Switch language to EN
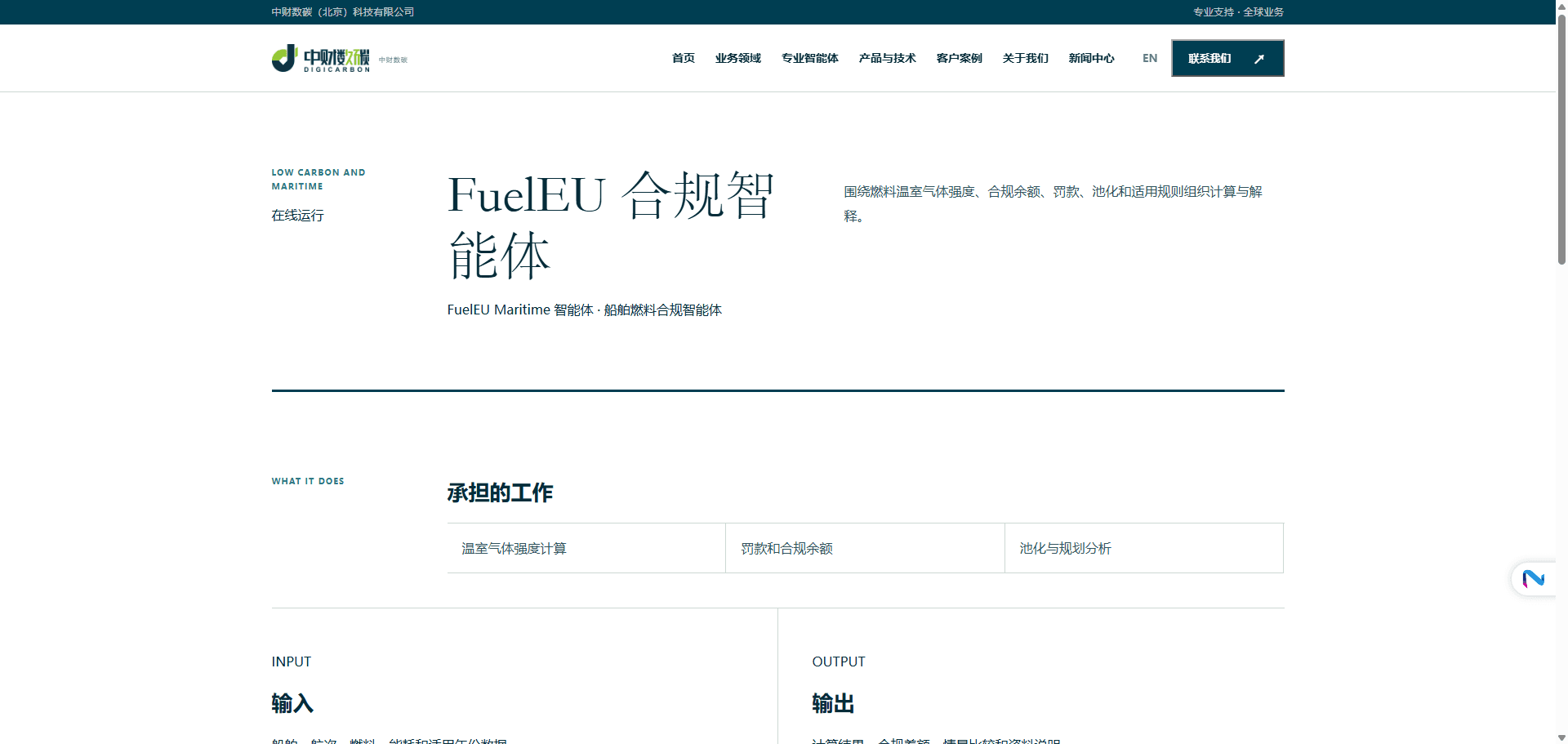1568x744 pixels. 1150,58
